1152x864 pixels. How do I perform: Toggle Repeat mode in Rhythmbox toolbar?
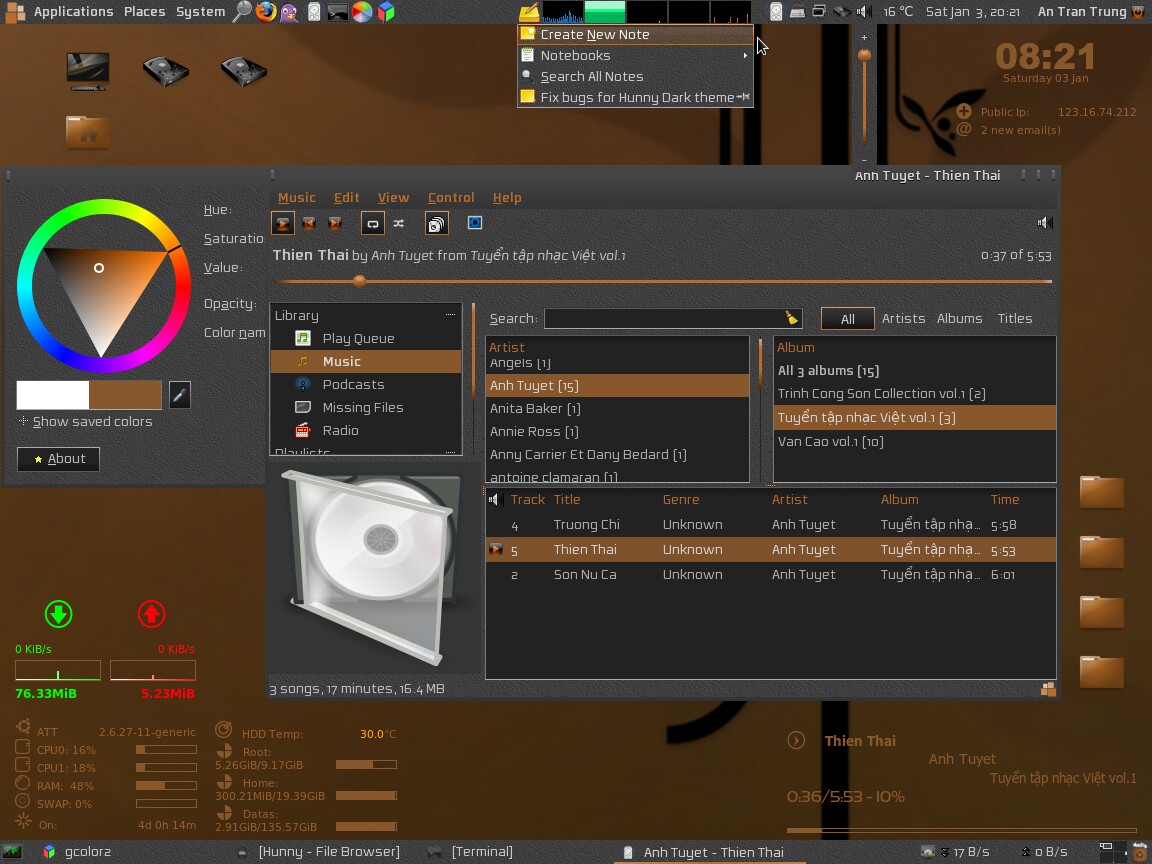point(372,223)
